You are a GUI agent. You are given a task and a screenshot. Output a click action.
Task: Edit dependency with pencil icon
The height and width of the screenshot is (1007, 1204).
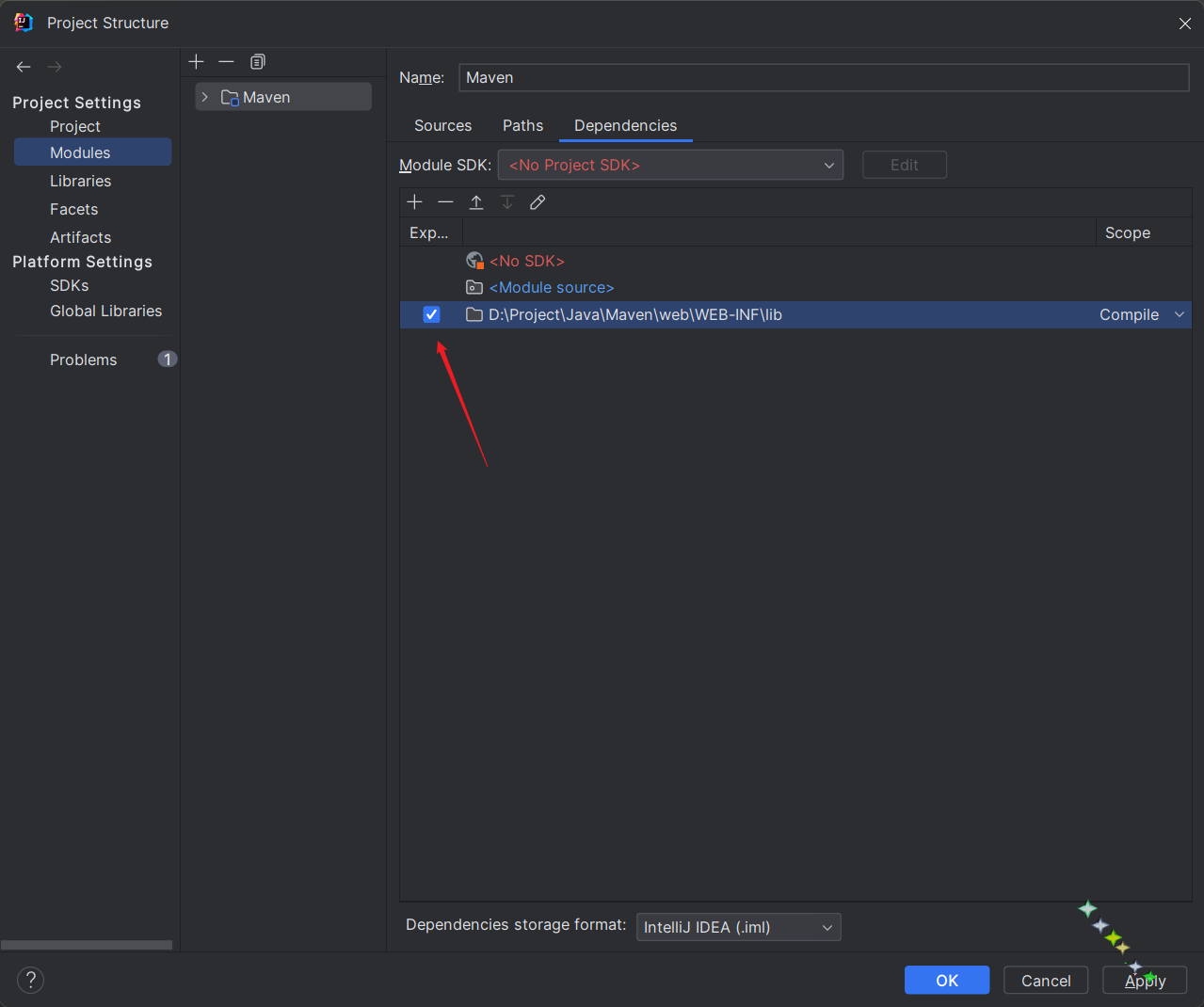[x=538, y=202]
